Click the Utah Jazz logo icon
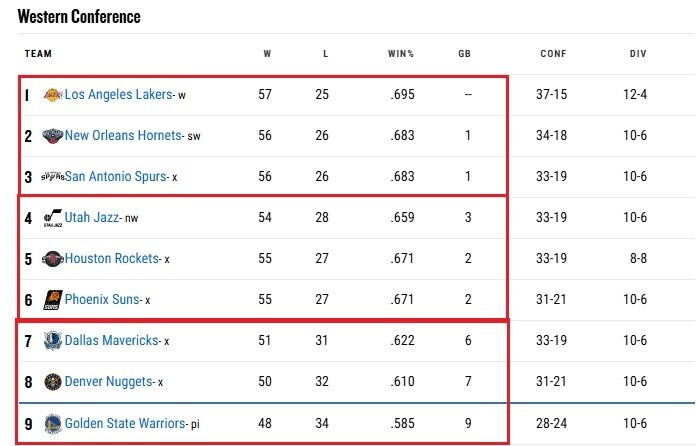This screenshot has height=446, width=696. (x=53, y=218)
